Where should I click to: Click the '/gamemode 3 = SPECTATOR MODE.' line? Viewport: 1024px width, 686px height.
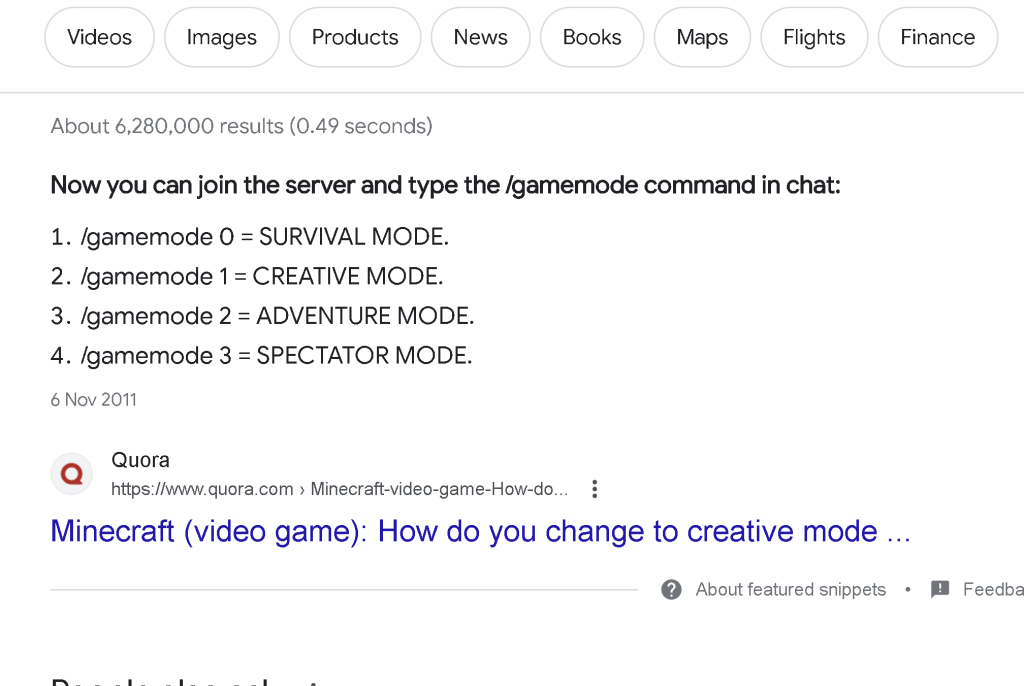click(276, 355)
